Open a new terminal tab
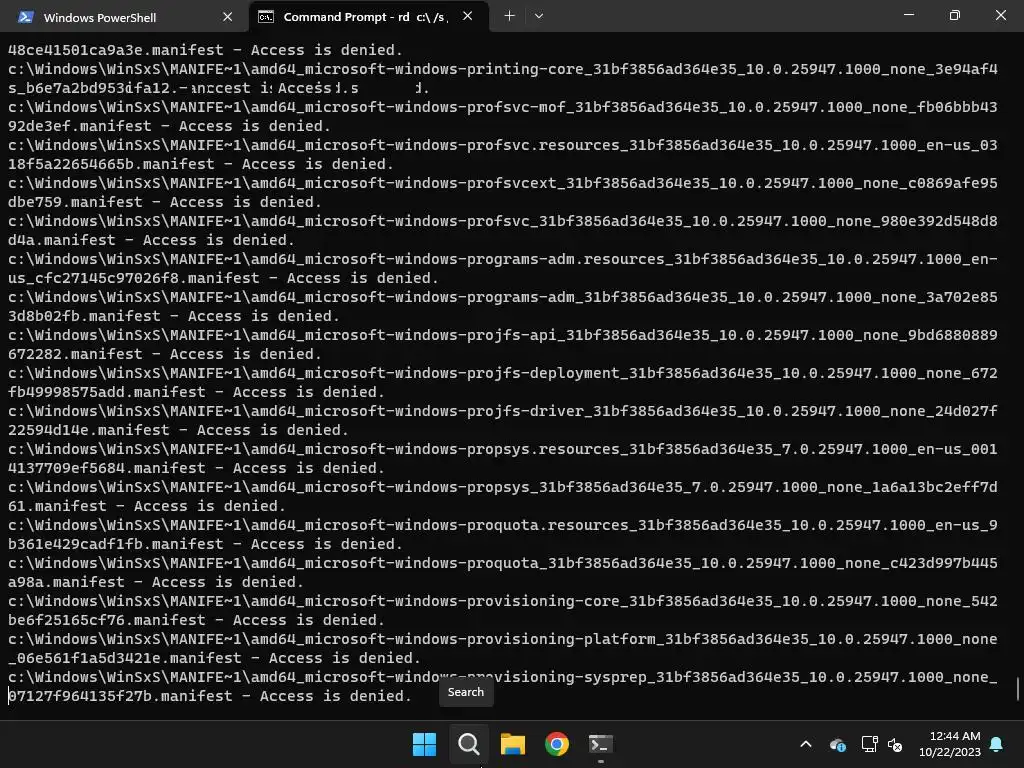Viewport: 1024px width, 768px height. tap(509, 16)
